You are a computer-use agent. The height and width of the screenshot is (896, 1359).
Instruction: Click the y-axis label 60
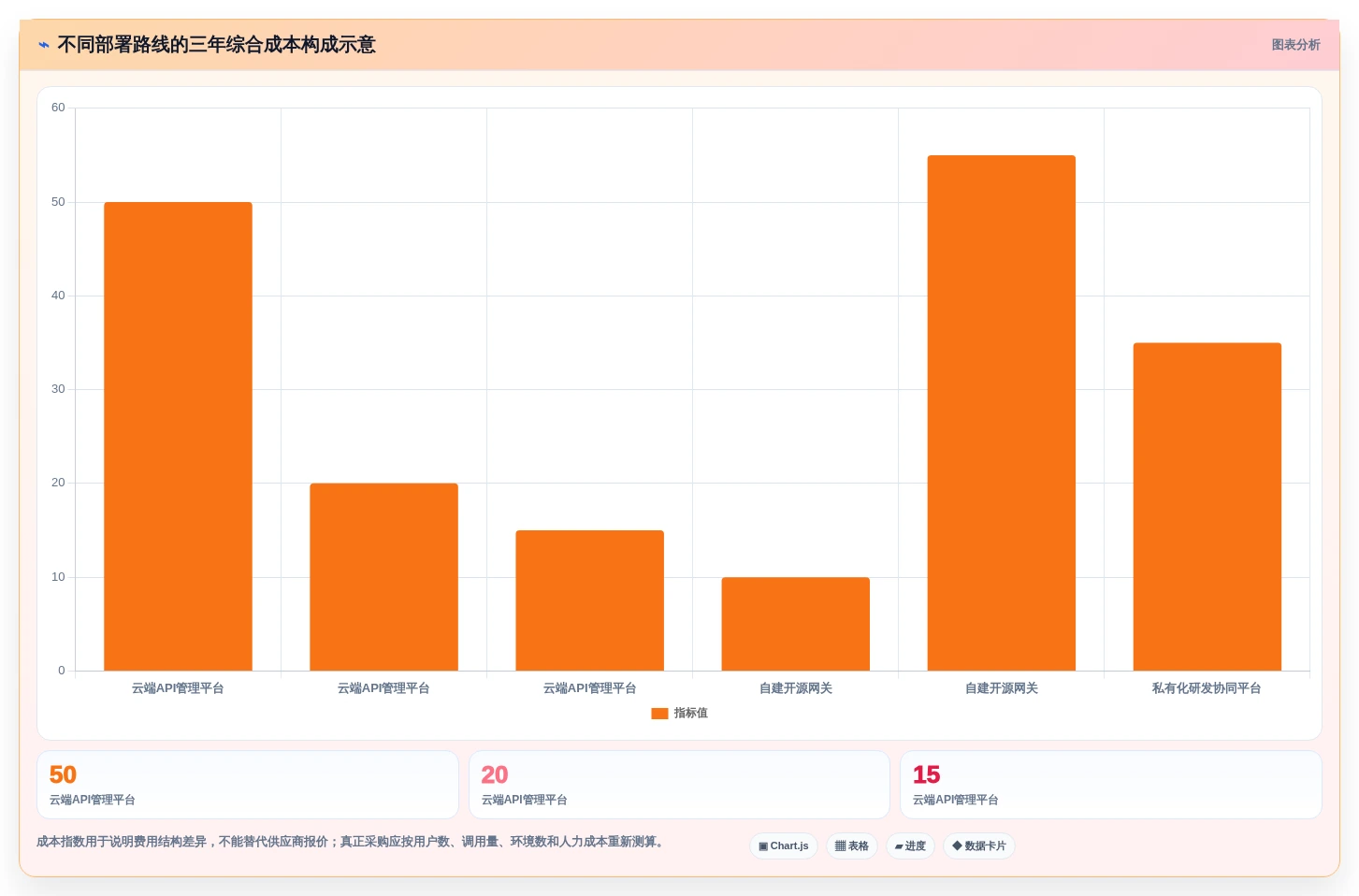point(58,108)
